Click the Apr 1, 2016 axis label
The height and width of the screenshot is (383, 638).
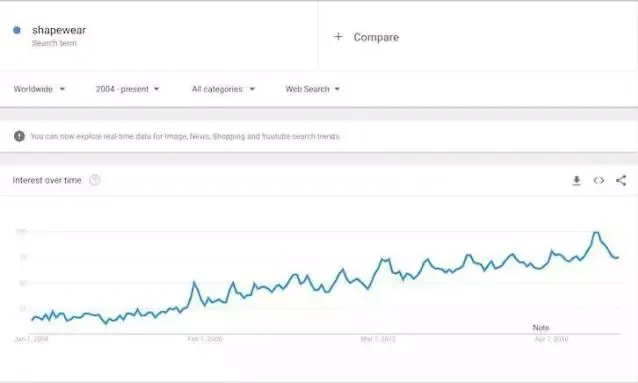click(551, 339)
